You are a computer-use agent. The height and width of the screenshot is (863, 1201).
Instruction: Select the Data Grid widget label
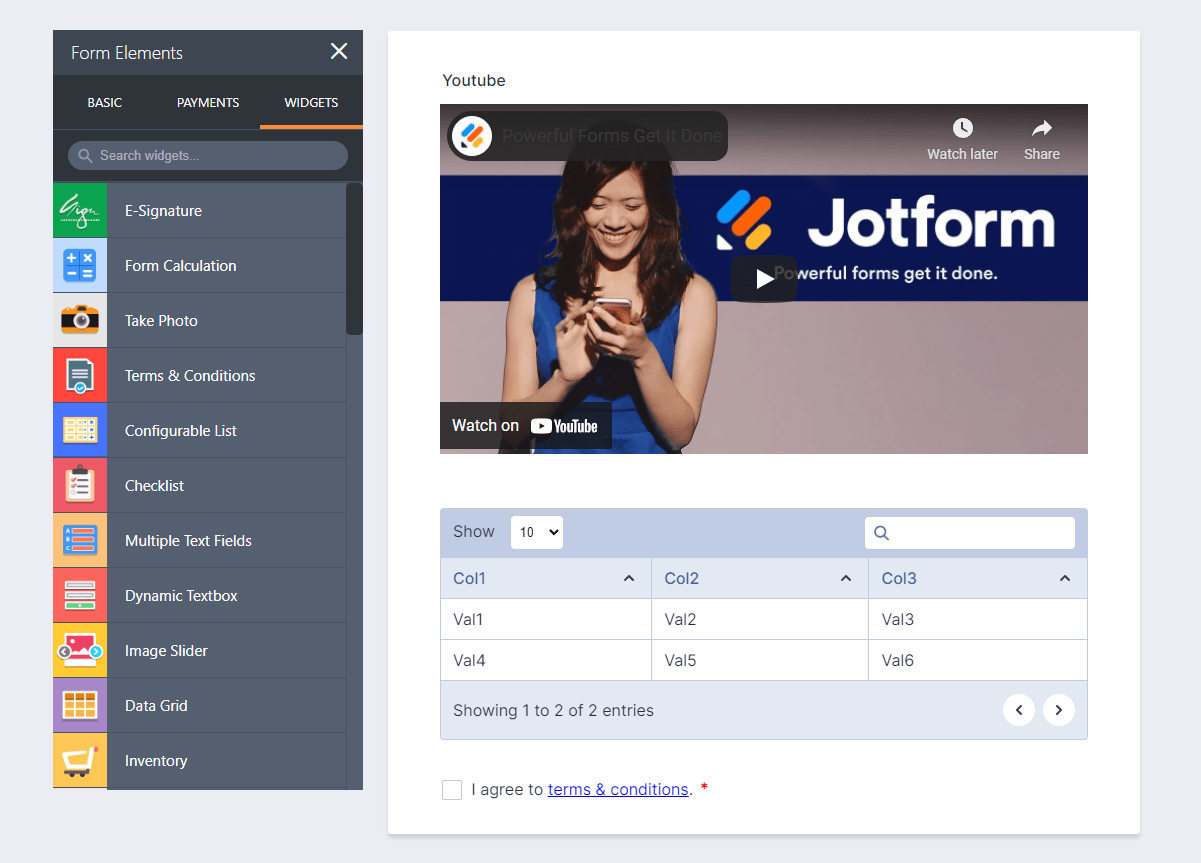(156, 705)
